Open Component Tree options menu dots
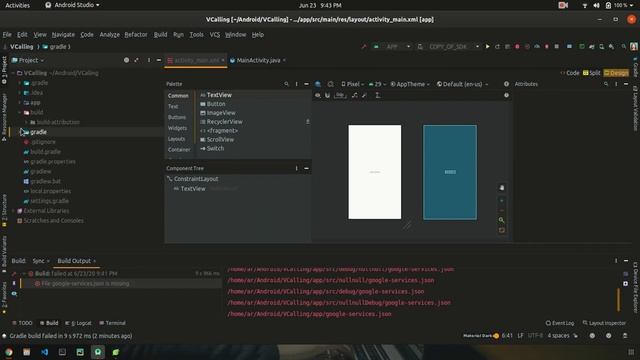 (x=296, y=168)
